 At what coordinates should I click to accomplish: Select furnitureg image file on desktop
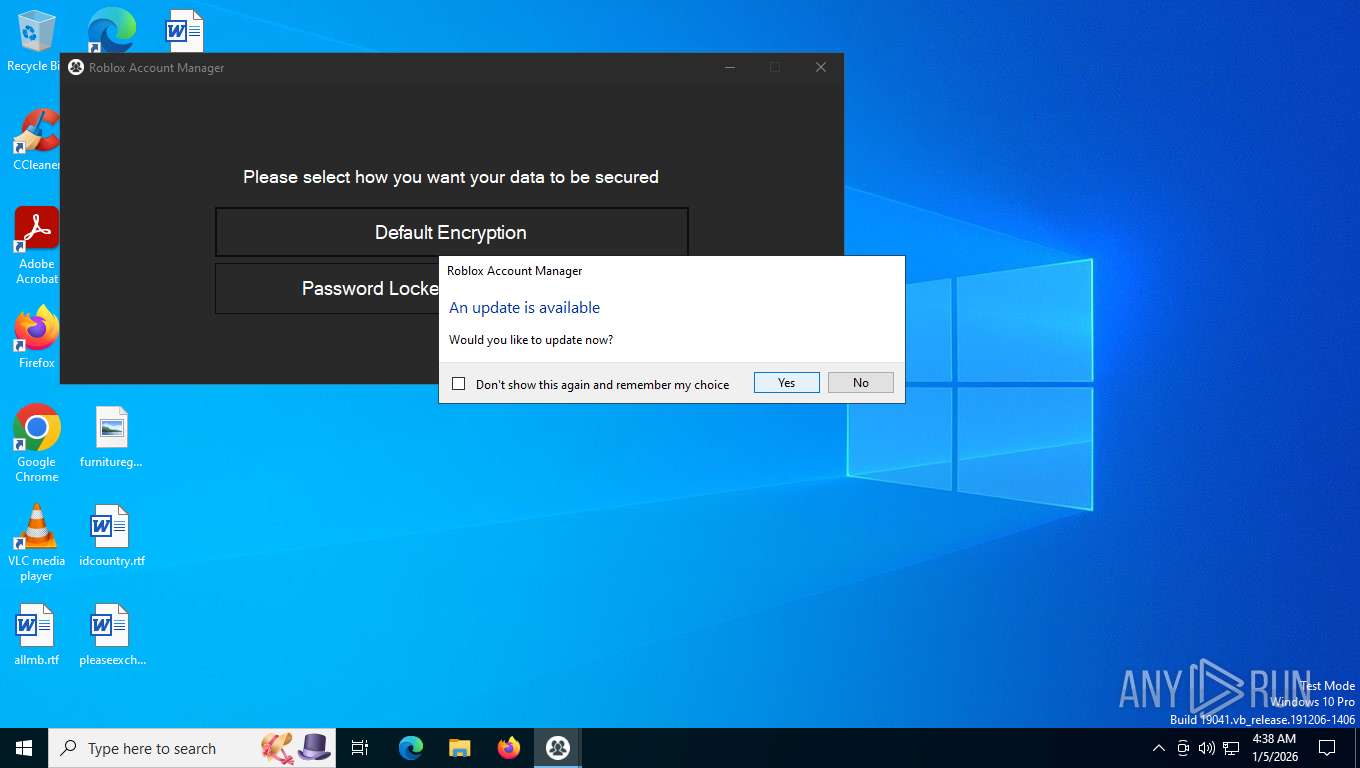coord(111,437)
